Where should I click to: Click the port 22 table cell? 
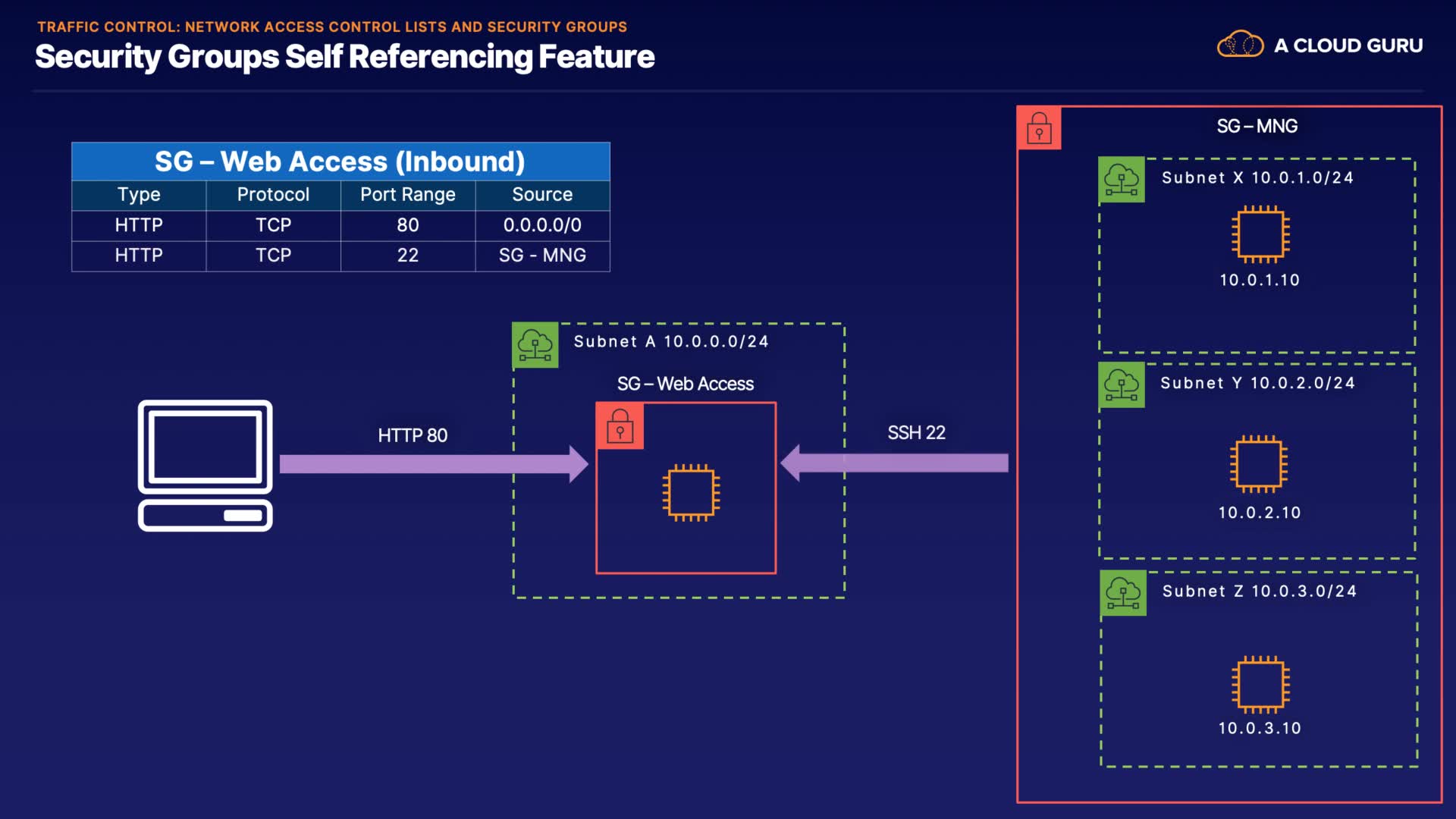(x=407, y=256)
